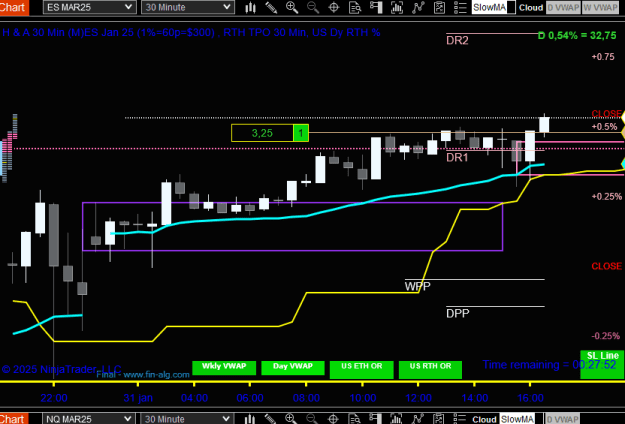Image resolution: width=625 pixels, height=424 pixels.
Task: Select the orange Chart tab of NQ window
Action: pyautogui.click(x=14, y=419)
